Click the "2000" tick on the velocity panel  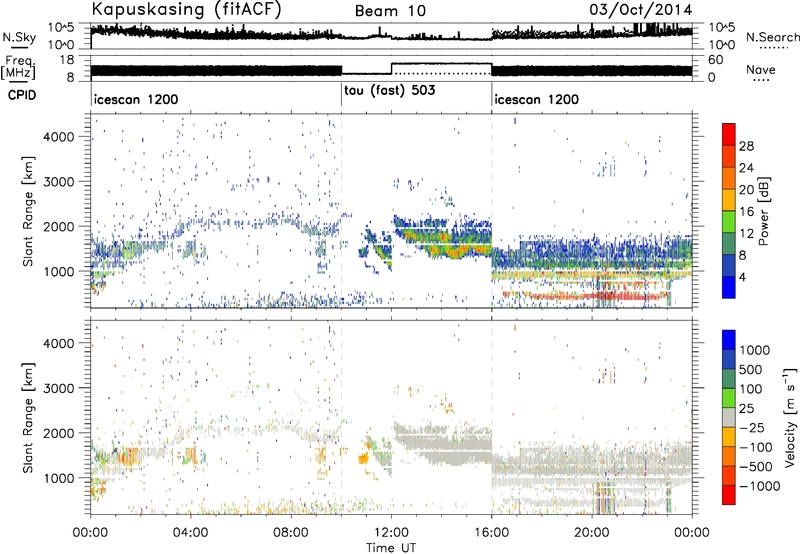coord(59,433)
